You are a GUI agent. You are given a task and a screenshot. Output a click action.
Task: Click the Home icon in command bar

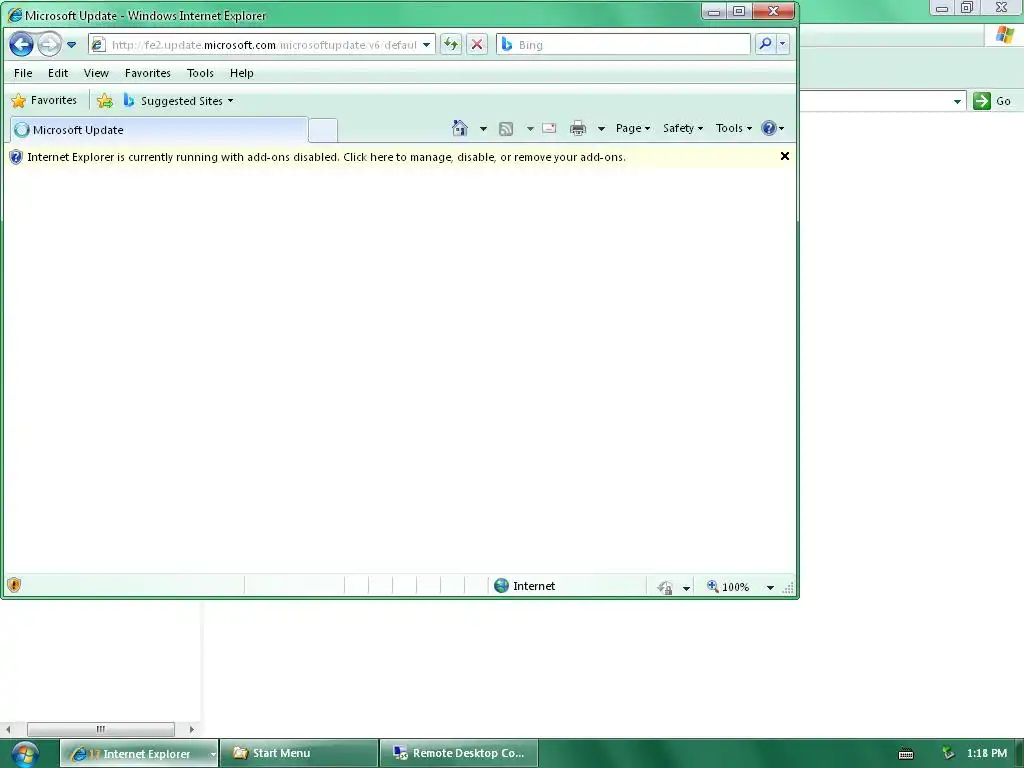pyautogui.click(x=460, y=128)
